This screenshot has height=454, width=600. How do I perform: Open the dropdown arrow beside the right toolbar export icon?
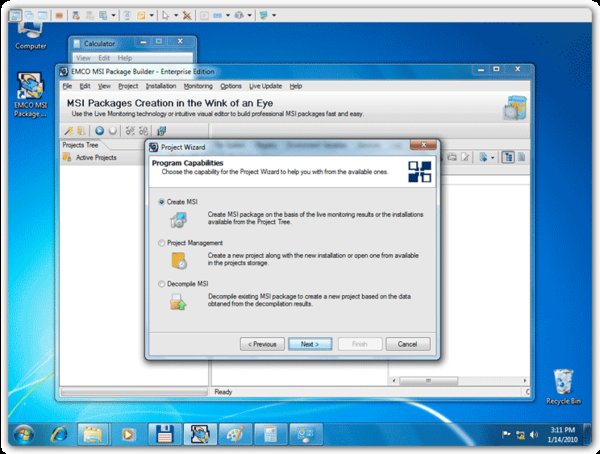[492, 158]
